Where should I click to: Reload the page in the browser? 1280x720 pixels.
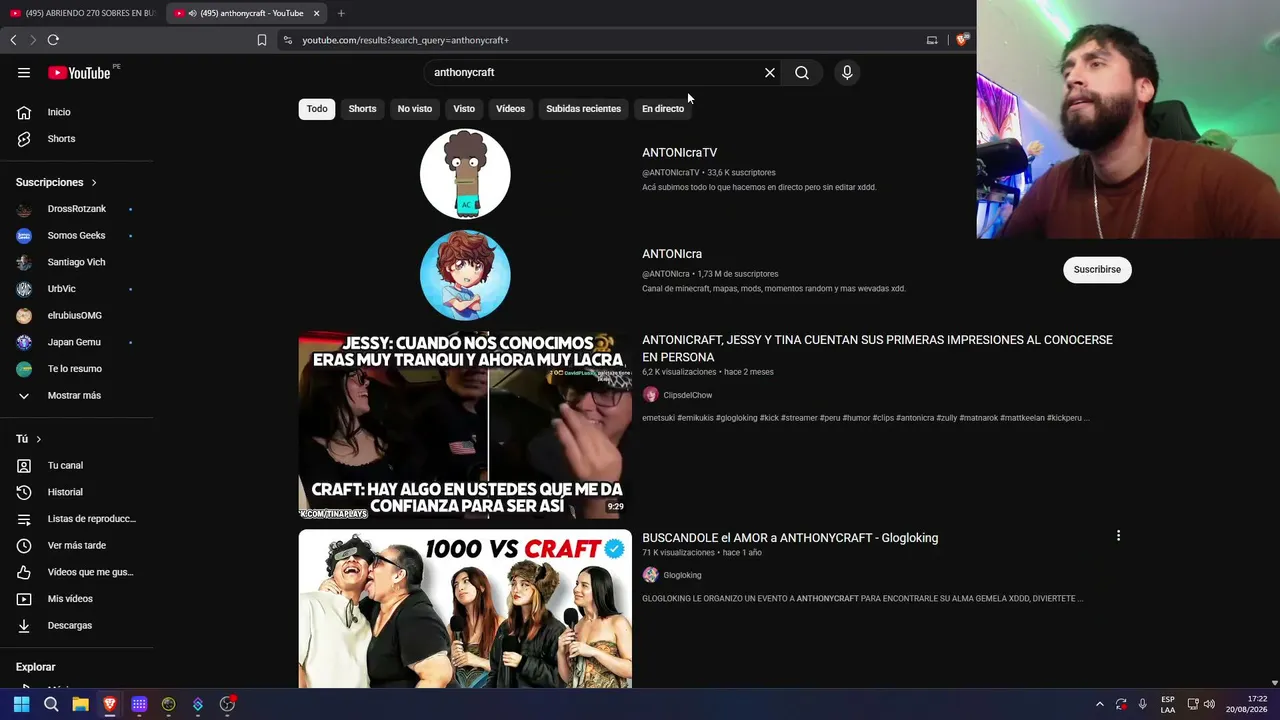(53, 40)
